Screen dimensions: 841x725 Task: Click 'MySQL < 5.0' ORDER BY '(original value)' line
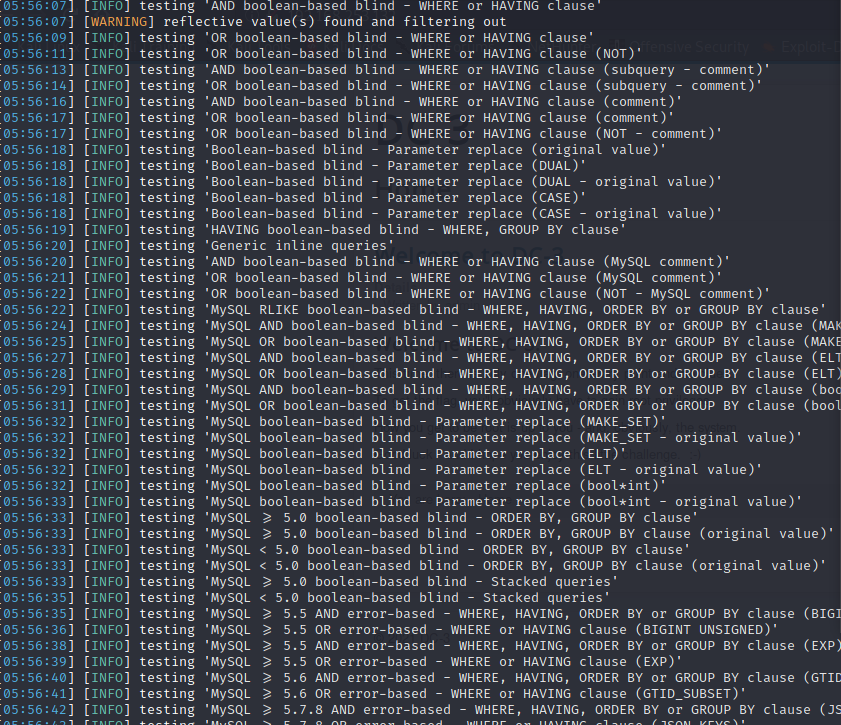[x=414, y=566]
